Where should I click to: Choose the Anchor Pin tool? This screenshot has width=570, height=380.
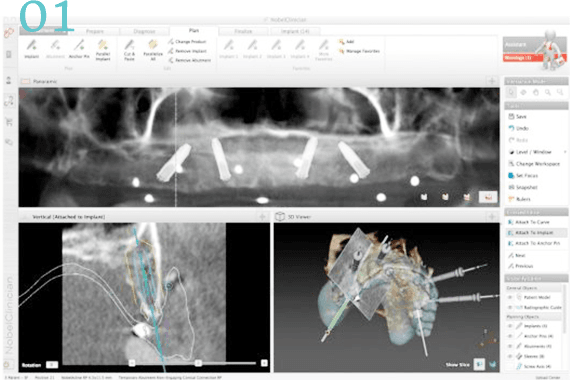(79, 49)
